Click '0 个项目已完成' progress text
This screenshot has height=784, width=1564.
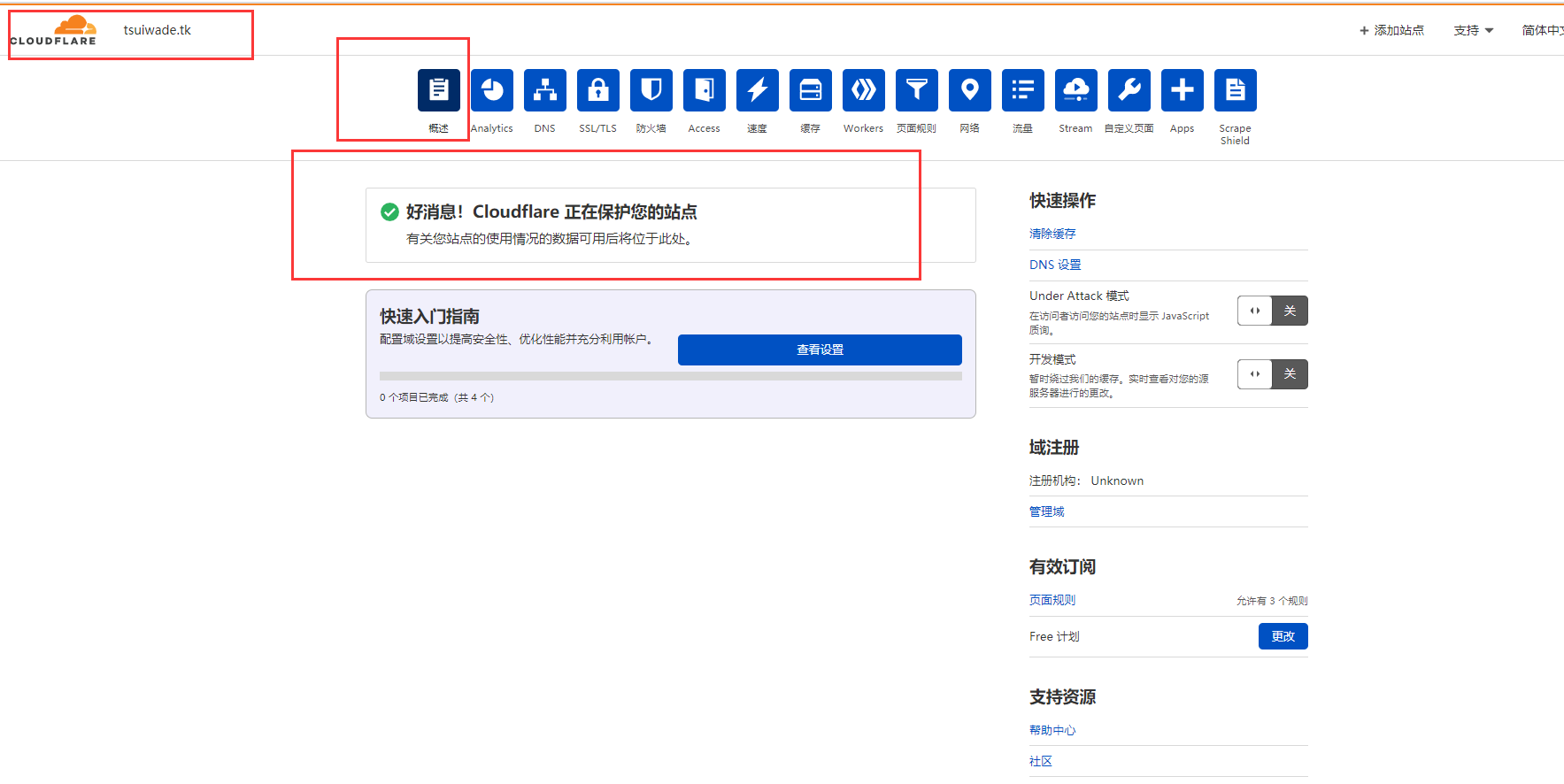point(437,397)
